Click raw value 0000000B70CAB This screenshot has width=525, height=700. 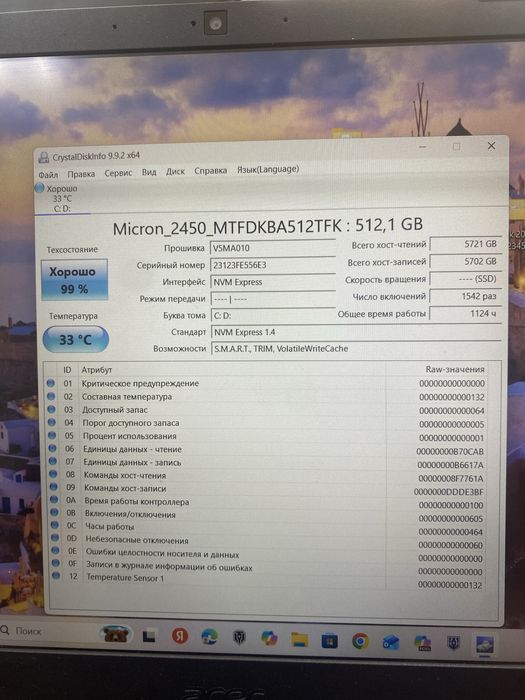(450, 451)
